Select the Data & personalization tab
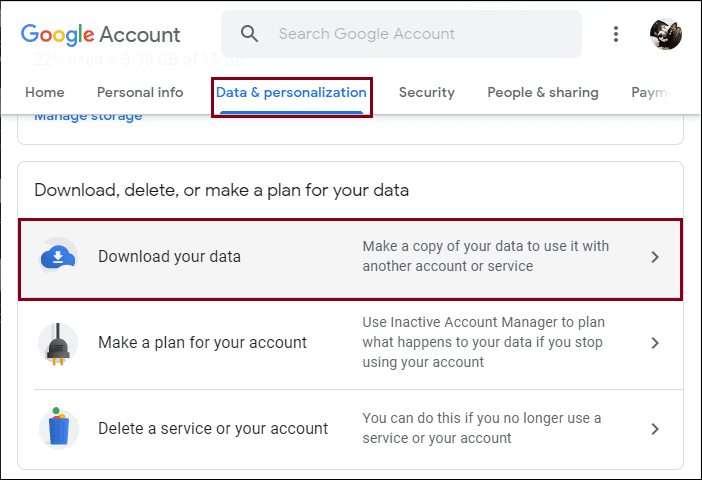 click(x=291, y=93)
